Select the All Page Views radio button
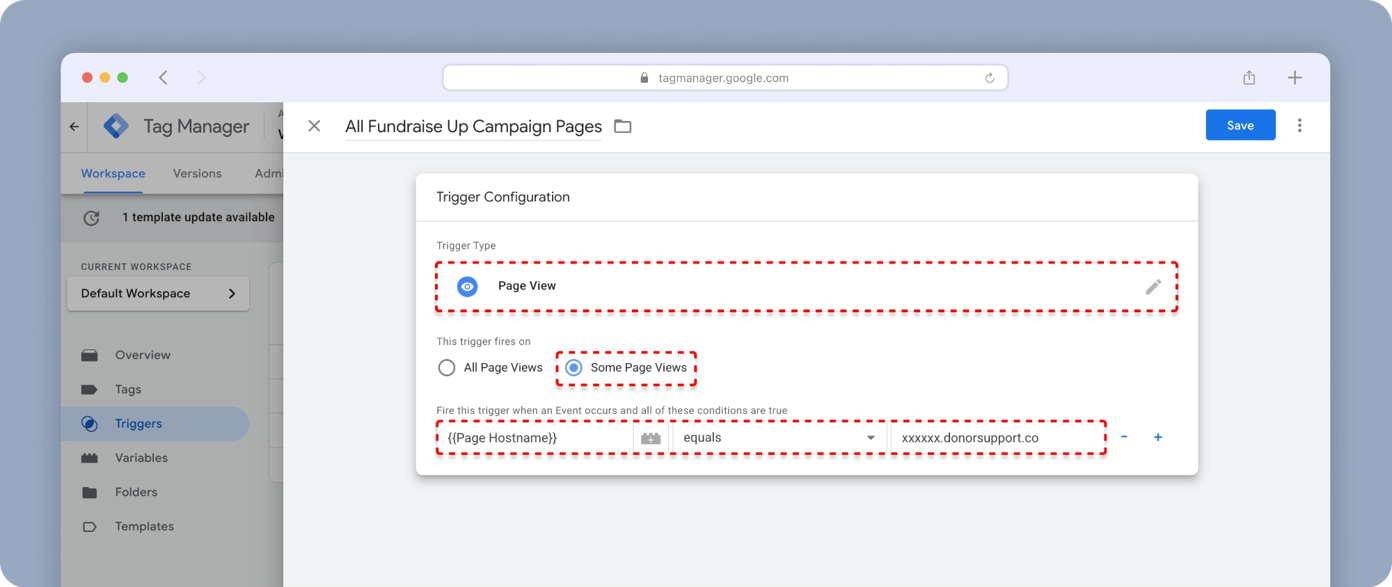Viewport: 1392px width, 587px height. pos(447,368)
